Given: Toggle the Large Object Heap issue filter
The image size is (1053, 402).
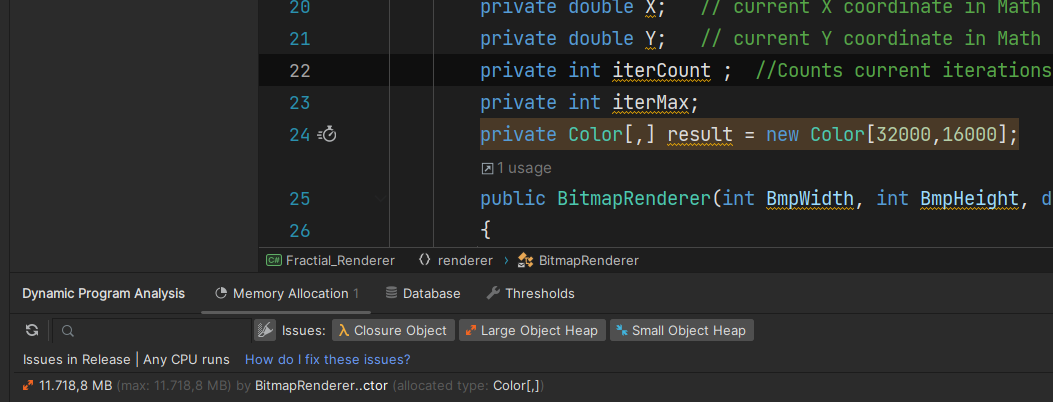Looking at the screenshot, I should point(533,330).
